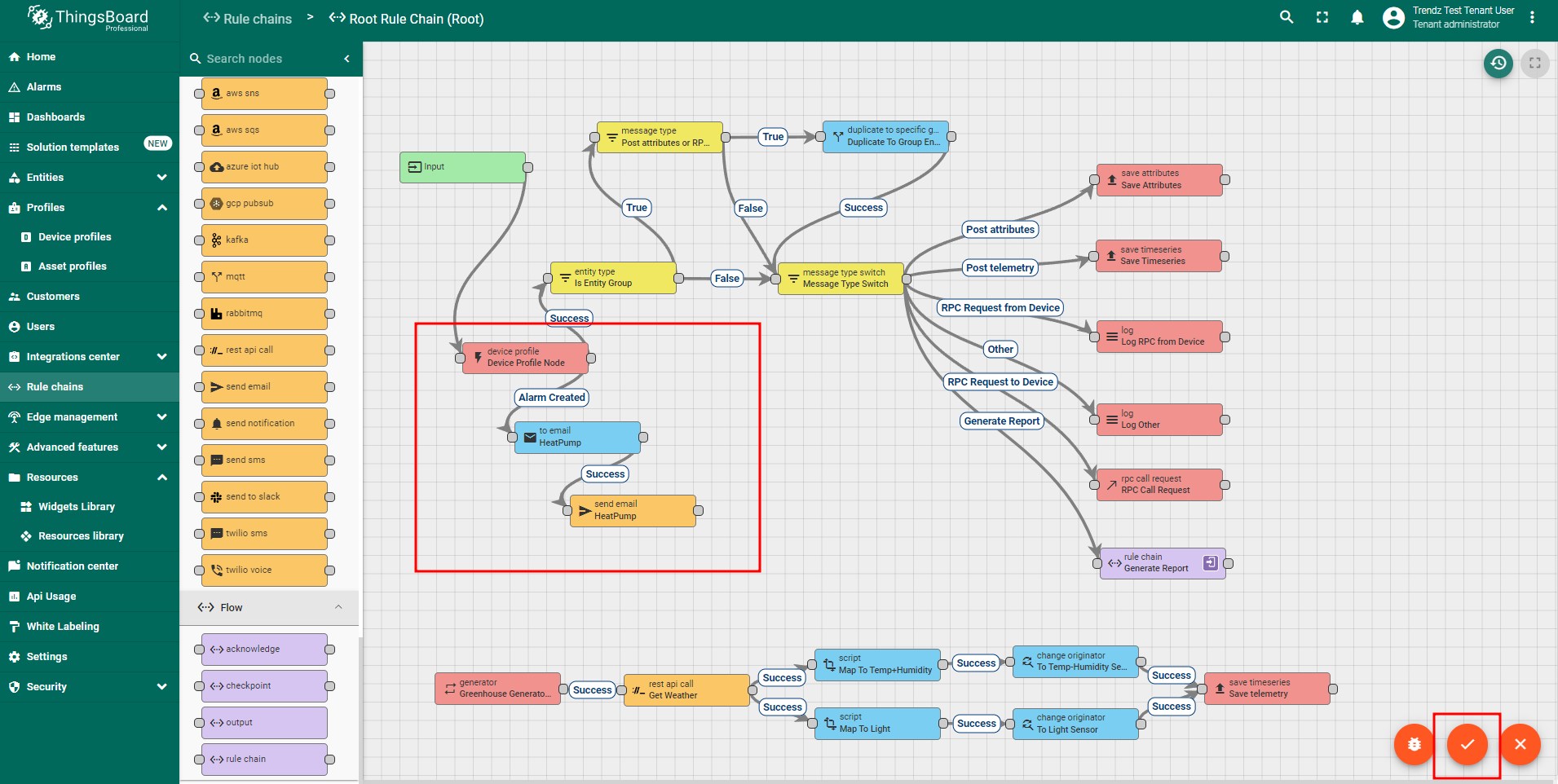The height and width of the screenshot is (784, 1558).
Task: Apply changes with the orange checkmark button
Action: 1467,744
